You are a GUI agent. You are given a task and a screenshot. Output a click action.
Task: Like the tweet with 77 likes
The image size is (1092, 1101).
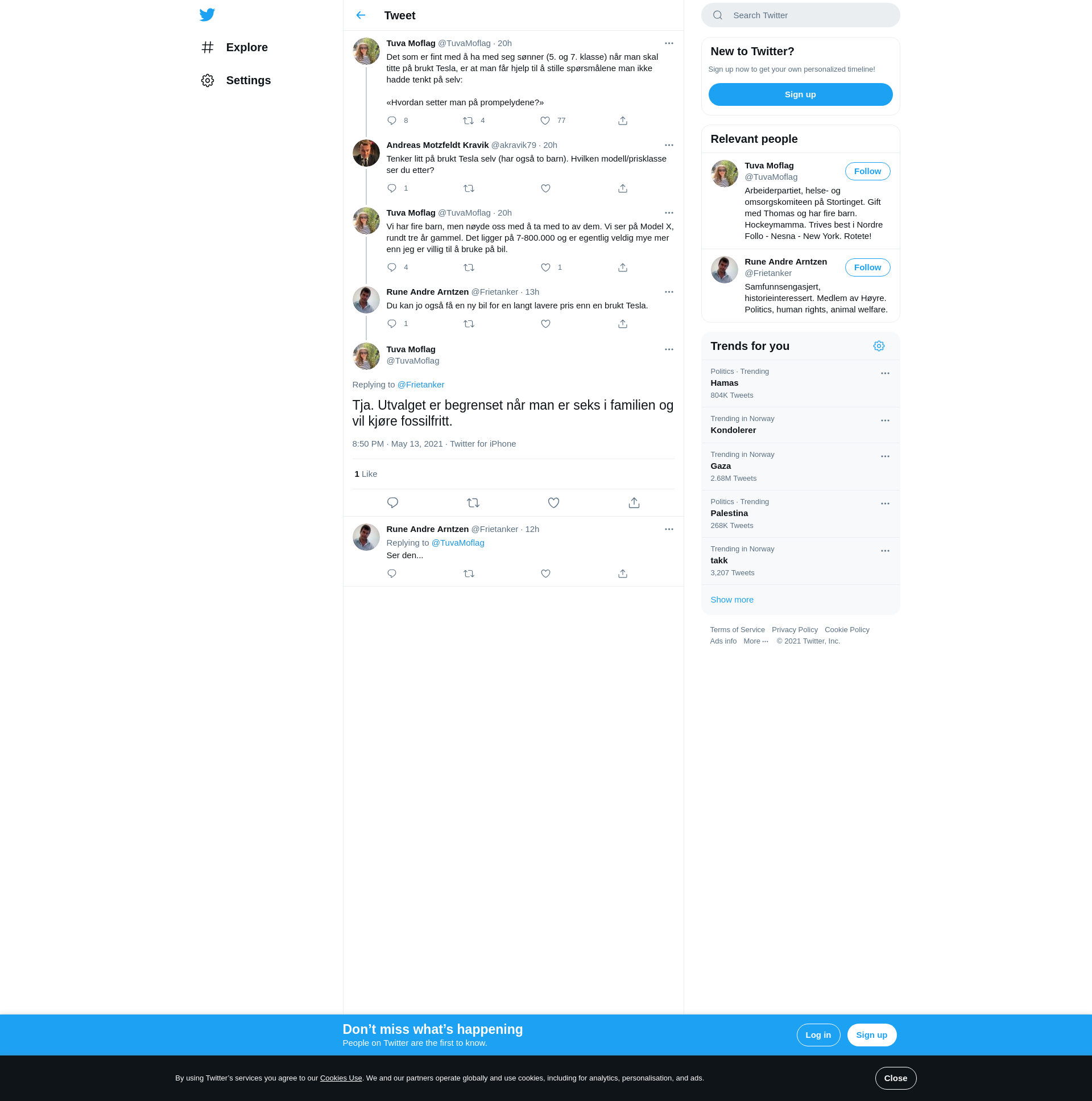[x=545, y=121]
